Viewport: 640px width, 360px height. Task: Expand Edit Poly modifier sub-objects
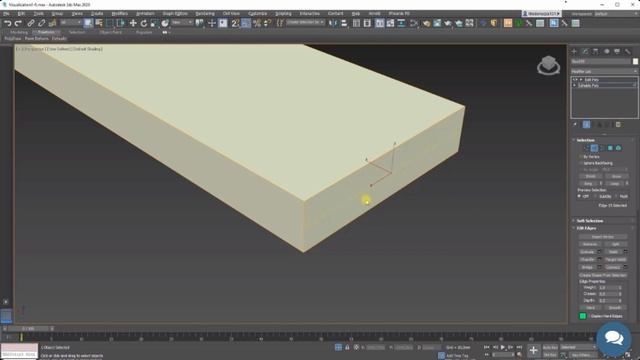pyautogui.click(x=581, y=80)
